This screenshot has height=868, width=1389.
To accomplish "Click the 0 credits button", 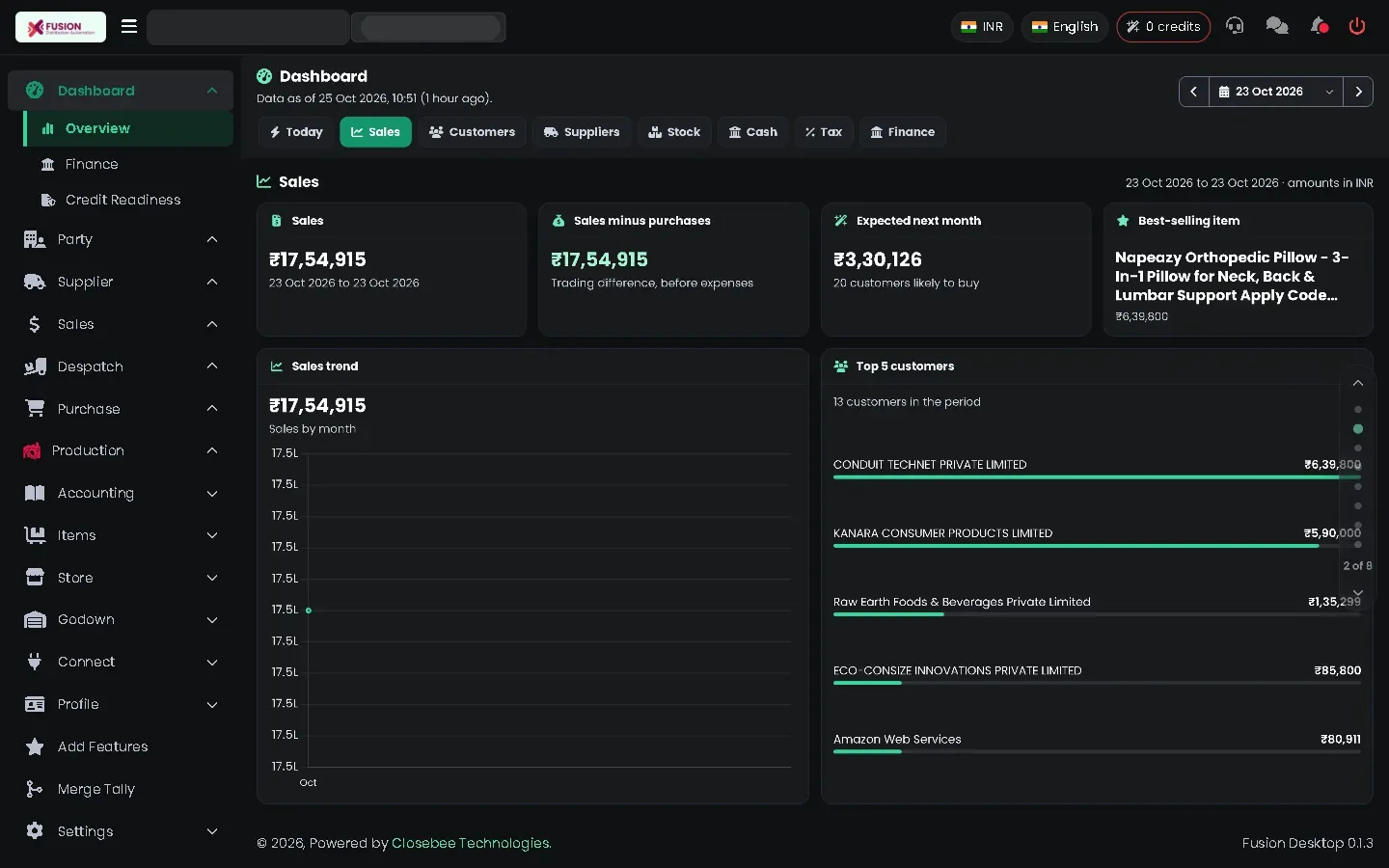I will (1163, 27).
